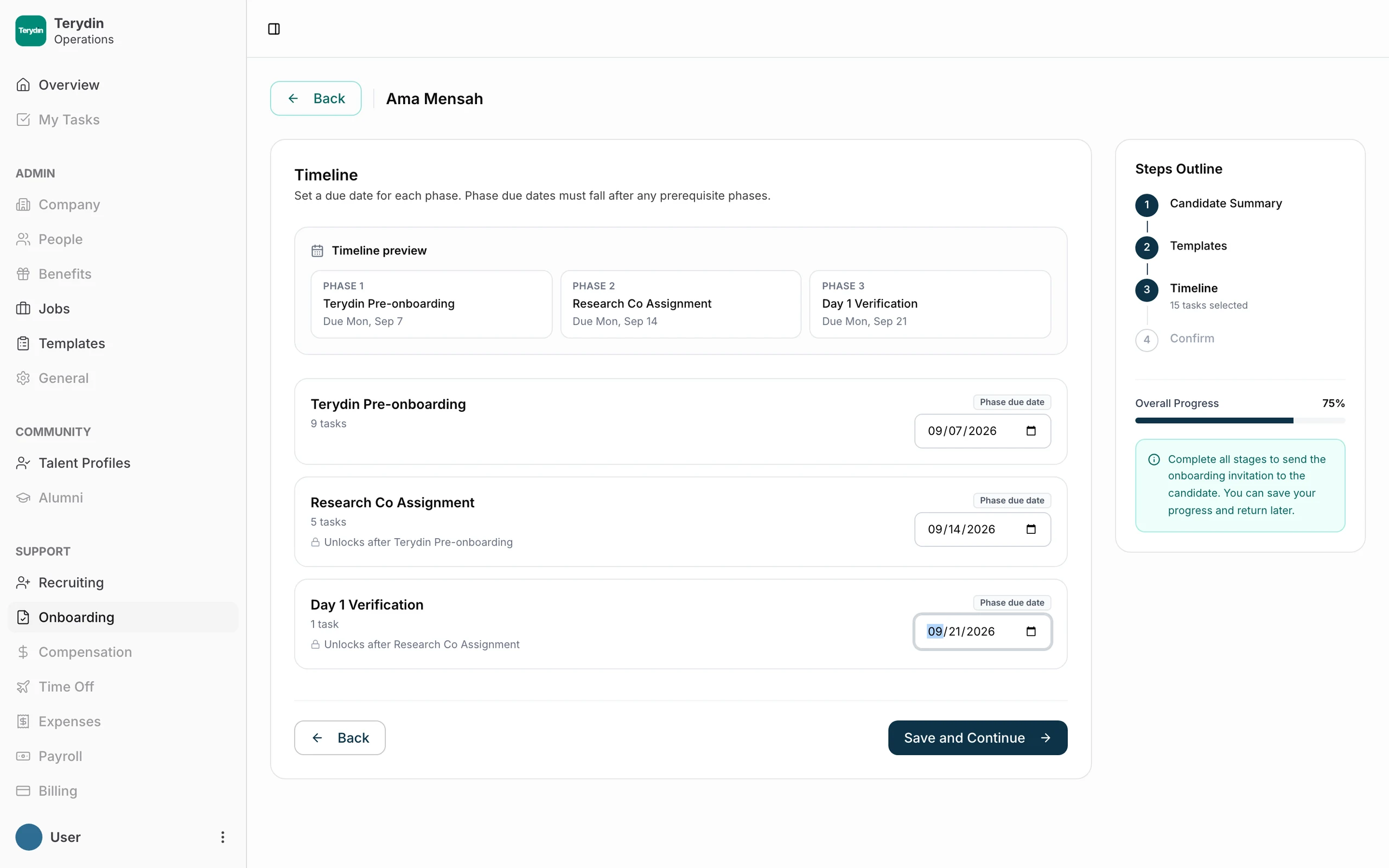Click the My Tasks checkbox icon

[x=23, y=119]
